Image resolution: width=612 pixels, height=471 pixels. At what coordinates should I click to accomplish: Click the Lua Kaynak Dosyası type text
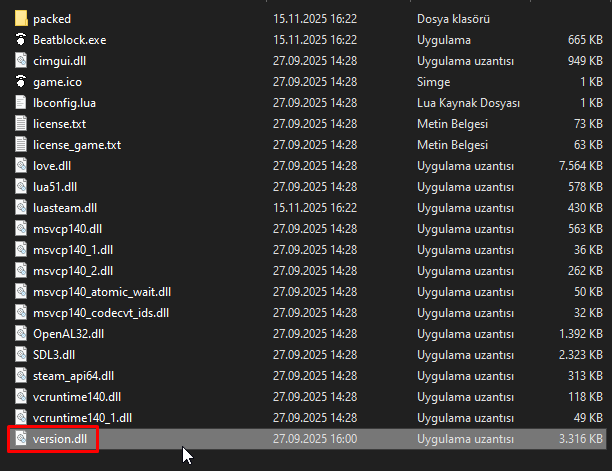[x=468, y=103]
